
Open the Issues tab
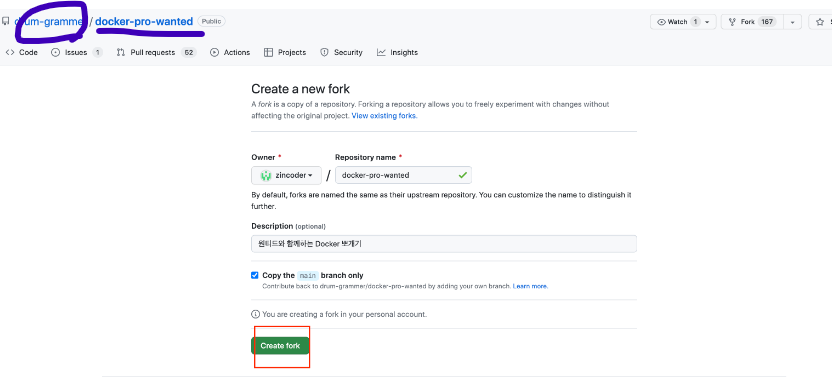point(76,53)
